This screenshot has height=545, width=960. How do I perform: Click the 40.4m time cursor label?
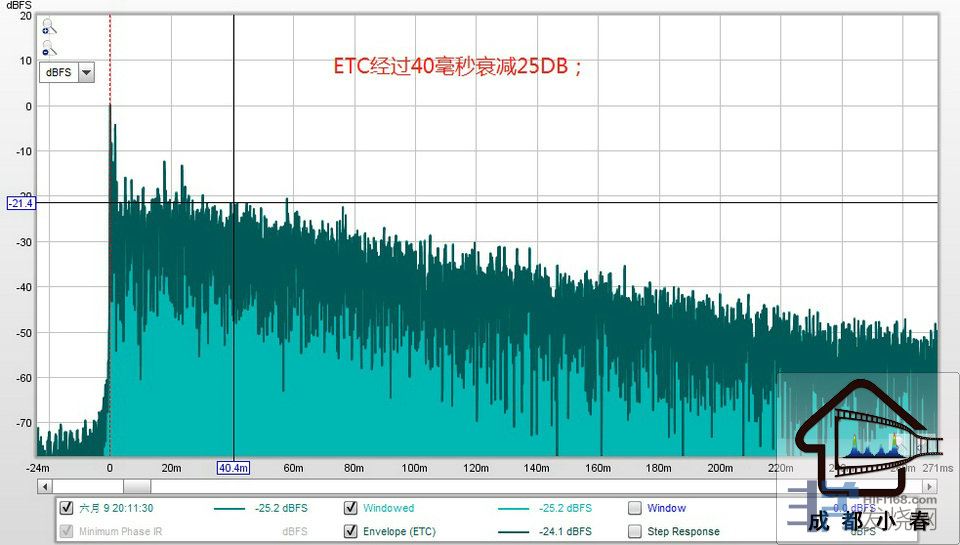click(x=234, y=467)
